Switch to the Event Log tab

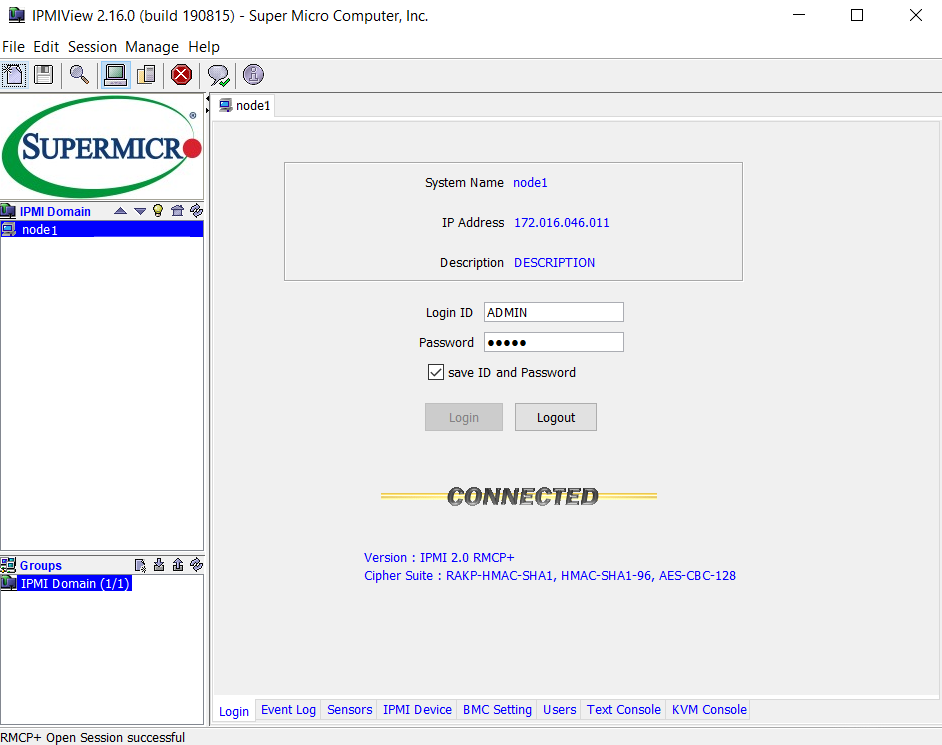point(288,710)
